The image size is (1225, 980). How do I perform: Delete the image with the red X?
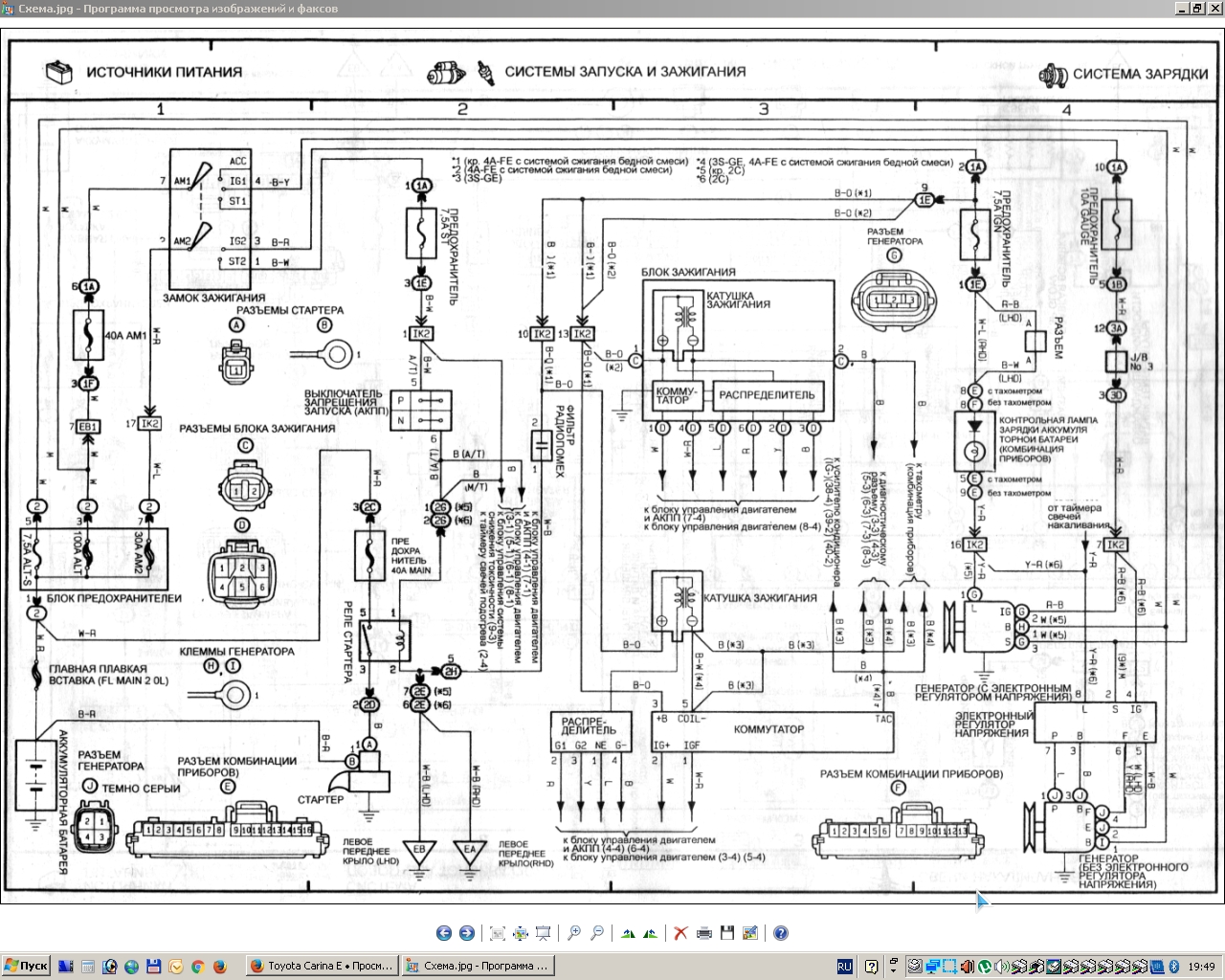[x=680, y=933]
